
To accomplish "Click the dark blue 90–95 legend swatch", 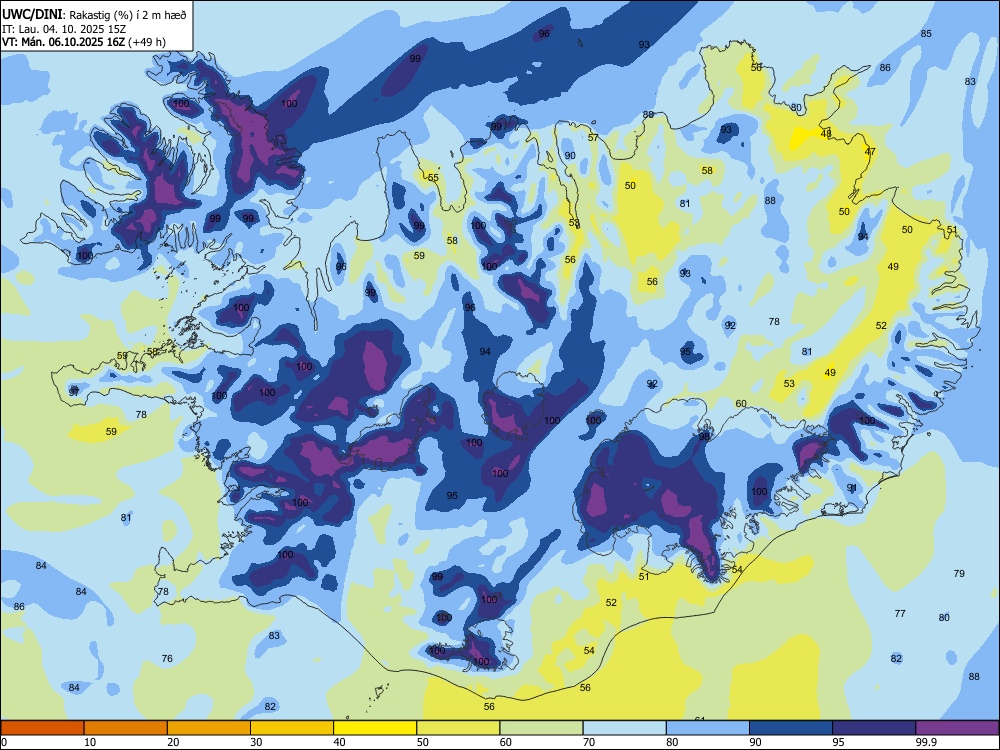I will 791,728.
